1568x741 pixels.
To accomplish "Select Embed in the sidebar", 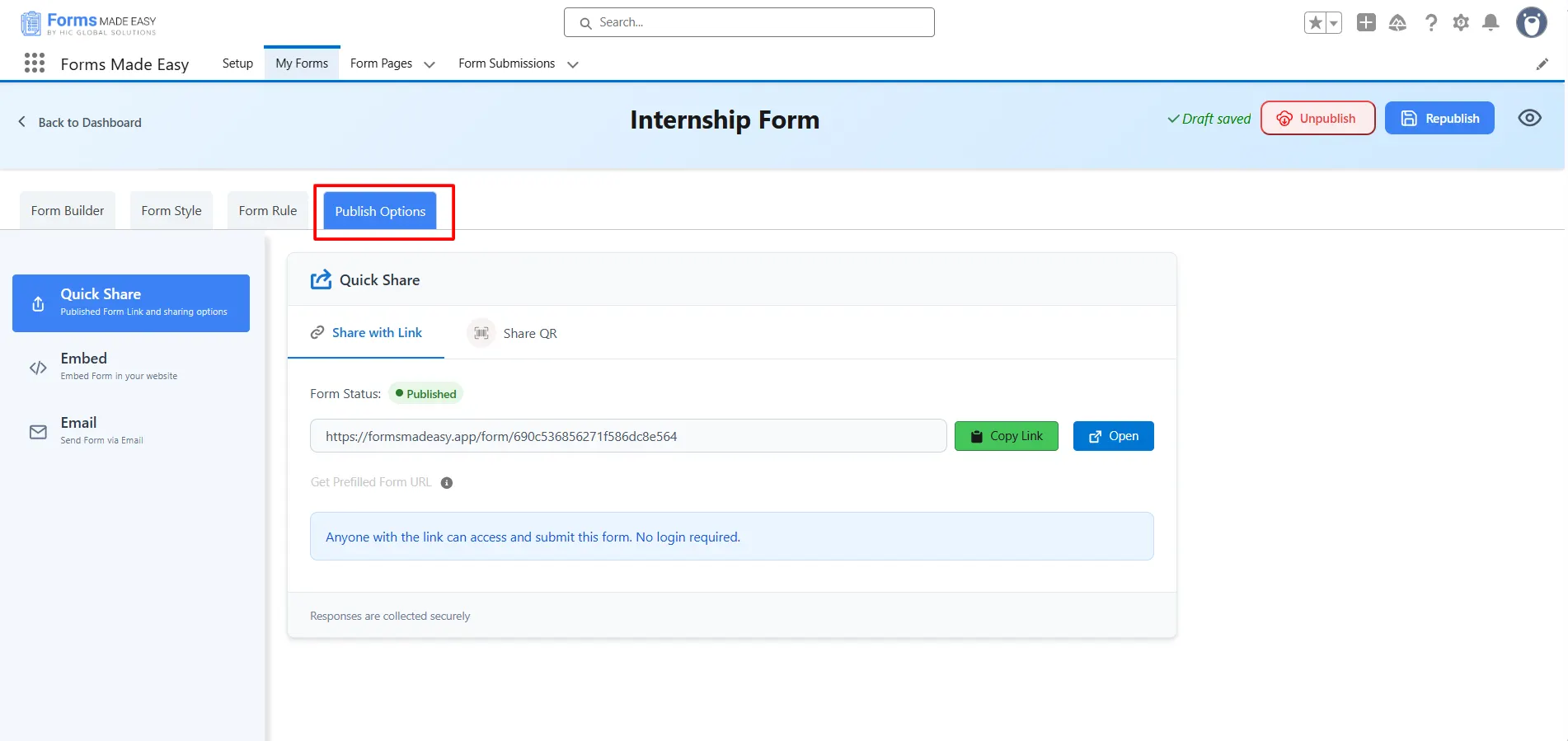I will click(84, 366).
